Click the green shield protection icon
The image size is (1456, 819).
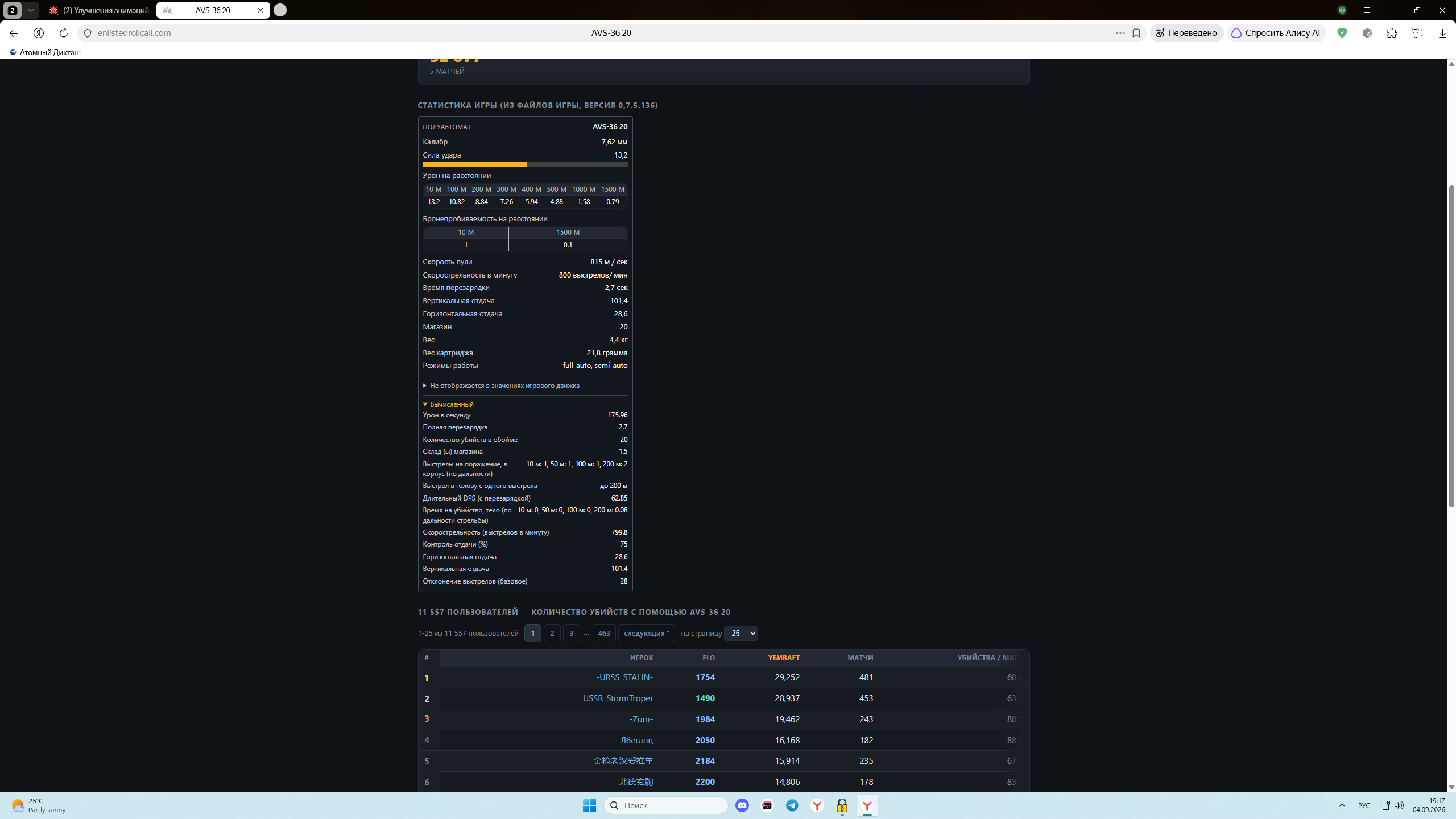tap(1342, 33)
